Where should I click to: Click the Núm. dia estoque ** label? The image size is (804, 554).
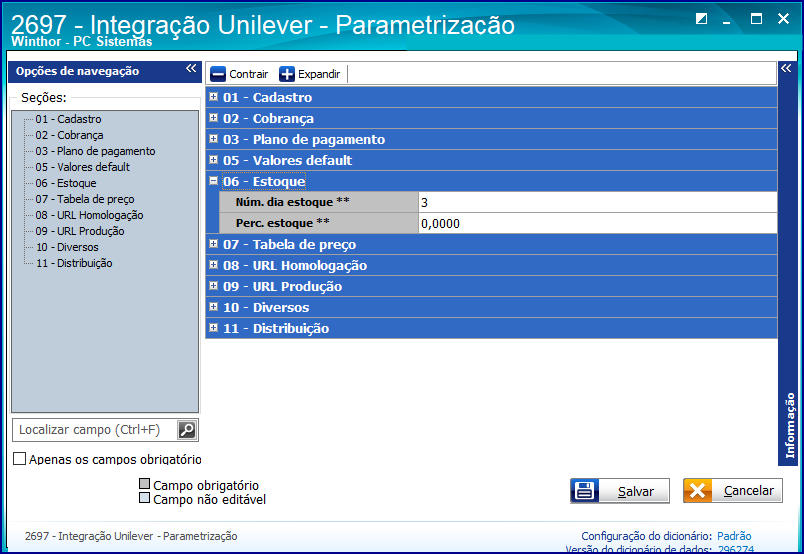click(x=293, y=202)
